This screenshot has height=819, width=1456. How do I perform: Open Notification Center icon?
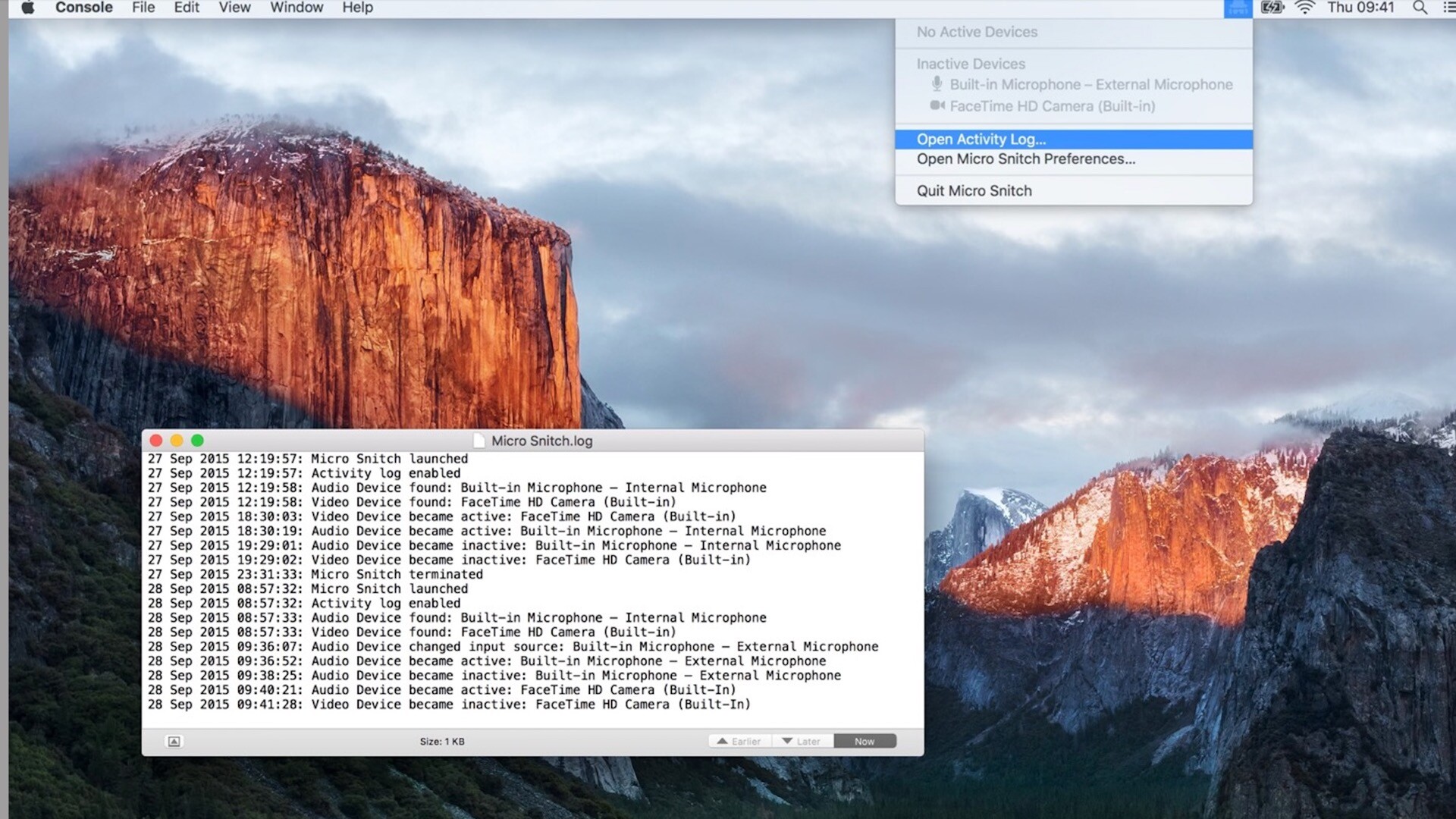point(1449,8)
